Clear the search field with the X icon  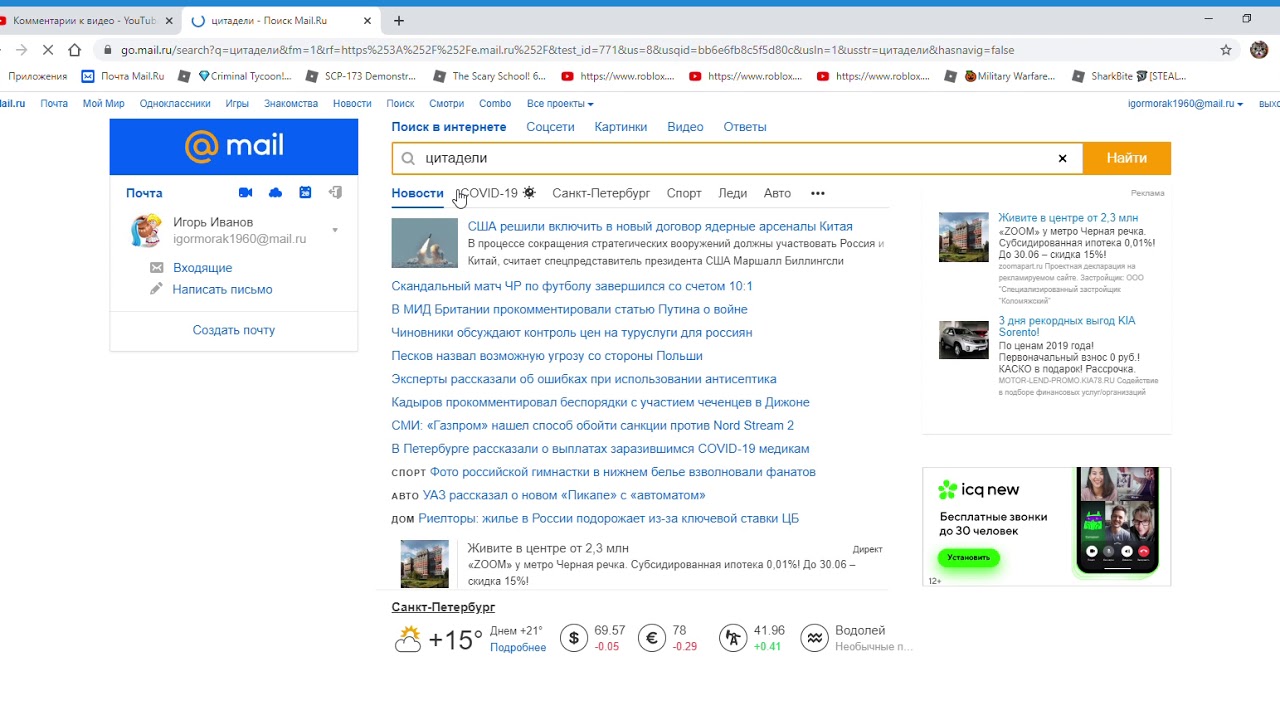click(1063, 158)
